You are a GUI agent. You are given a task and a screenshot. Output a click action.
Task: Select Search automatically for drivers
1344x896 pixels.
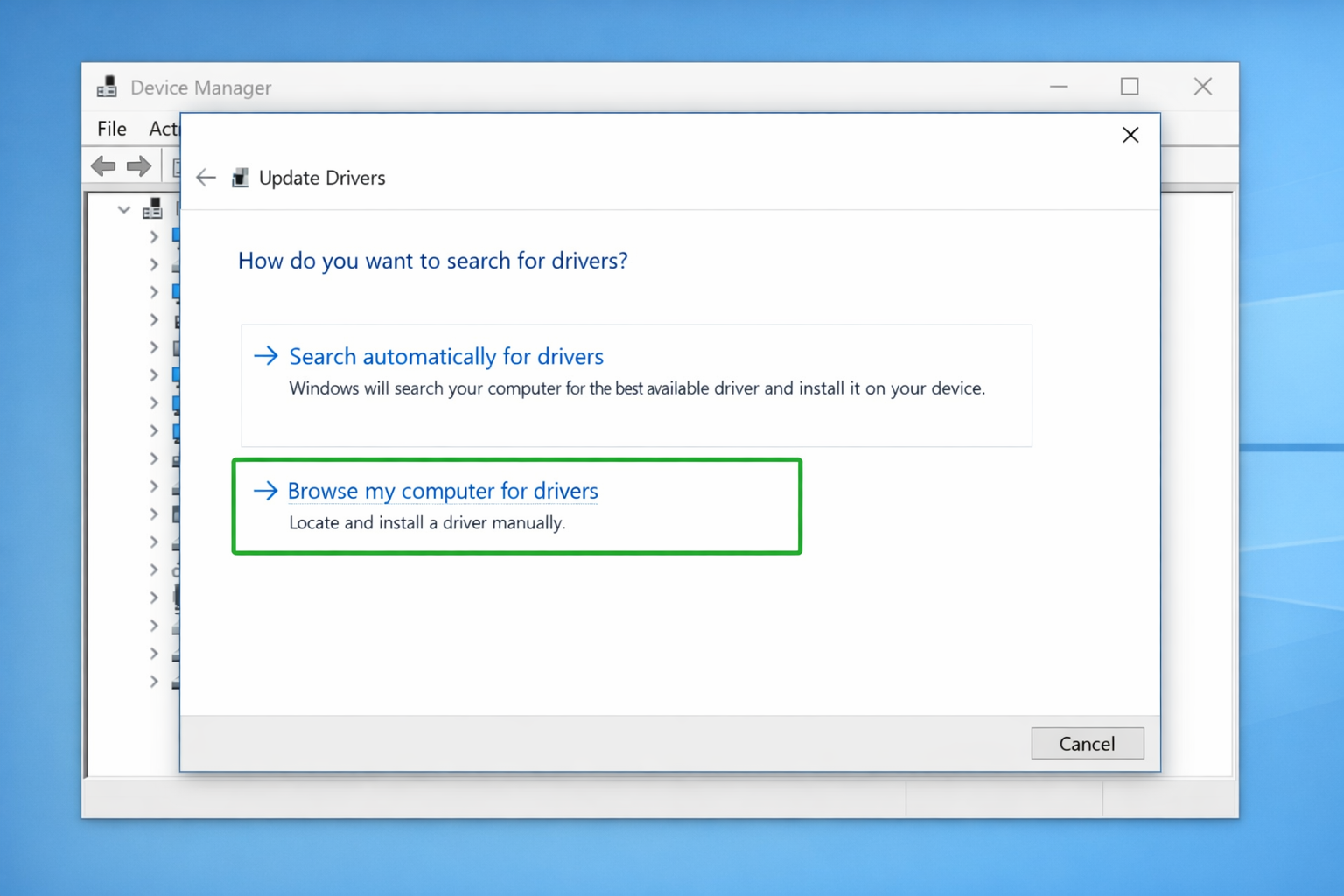[445, 356]
